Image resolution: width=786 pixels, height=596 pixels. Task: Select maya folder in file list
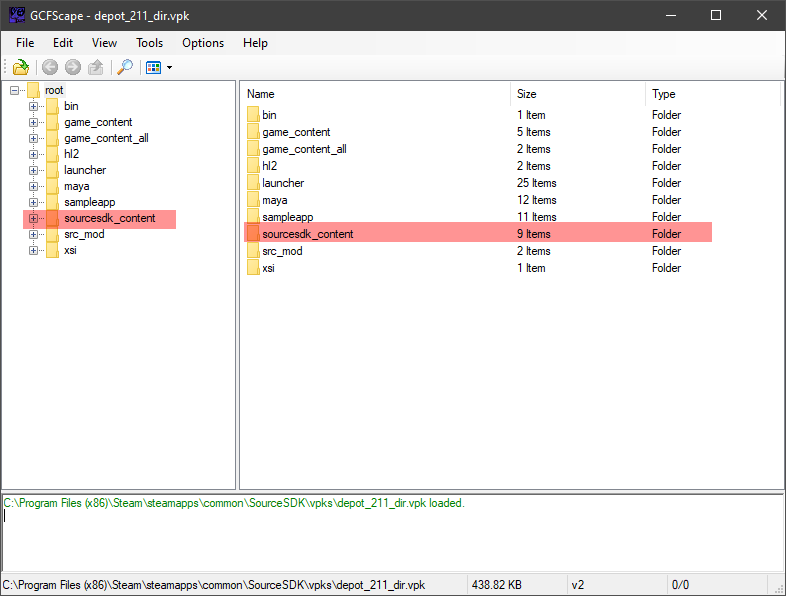pyautogui.click(x=275, y=201)
